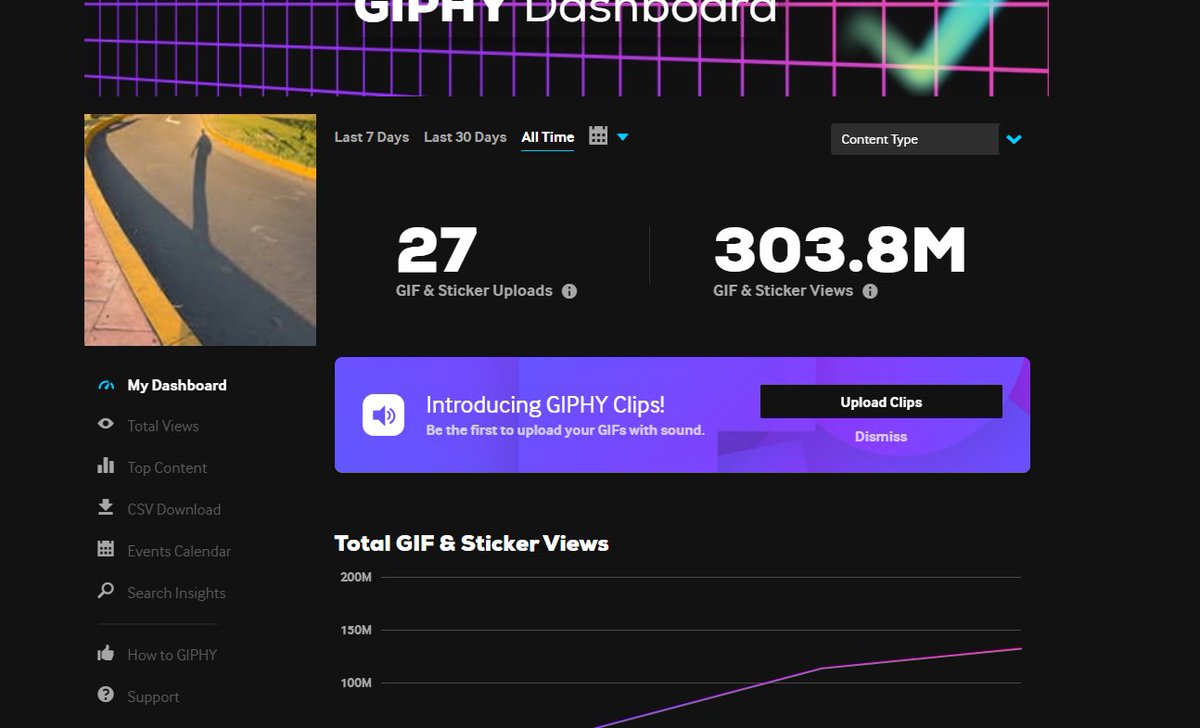Open Search Insights page
The width and height of the screenshot is (1200, 728).
176,593
